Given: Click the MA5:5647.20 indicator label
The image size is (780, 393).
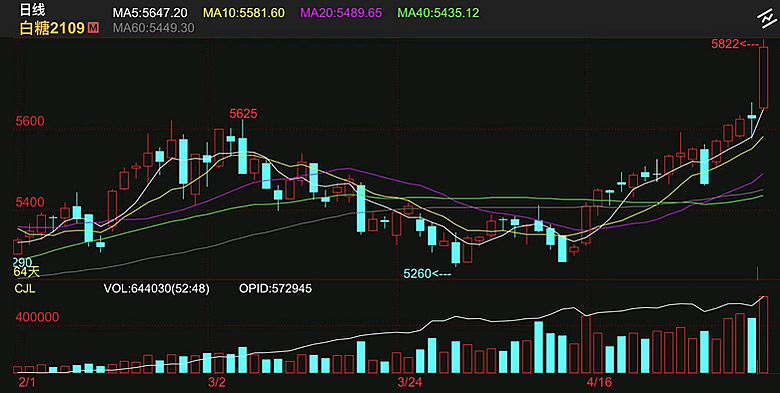Looking at the screenshot, I should [150, 12].
